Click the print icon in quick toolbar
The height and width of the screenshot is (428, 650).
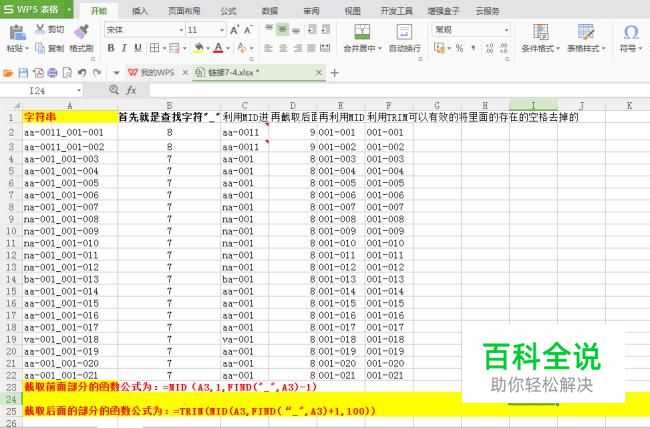(x=52, y=73)
